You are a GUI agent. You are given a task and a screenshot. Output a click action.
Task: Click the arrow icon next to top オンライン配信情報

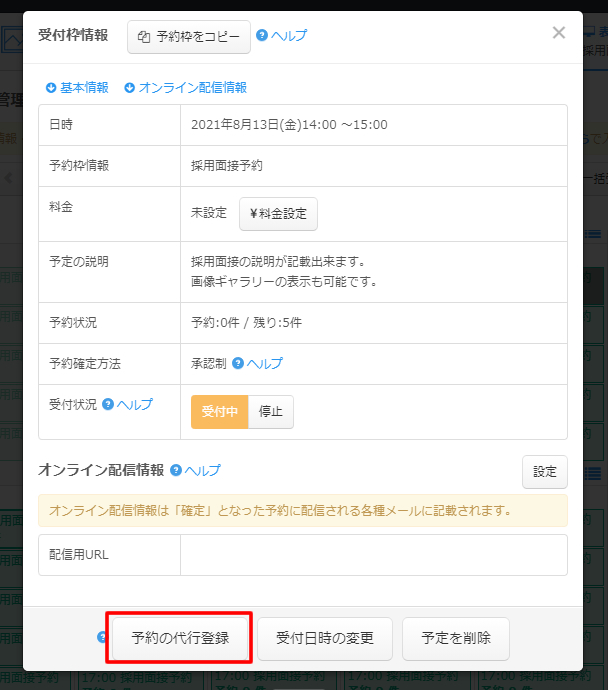tap(129, 88)
